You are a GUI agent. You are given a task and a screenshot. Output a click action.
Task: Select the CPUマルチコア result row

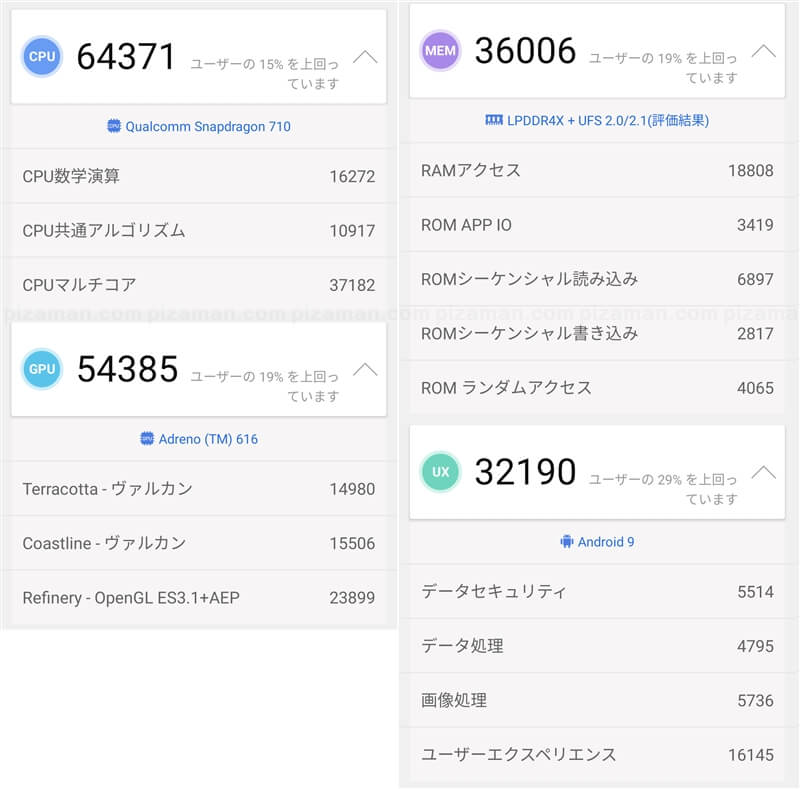tap(198, 285)
